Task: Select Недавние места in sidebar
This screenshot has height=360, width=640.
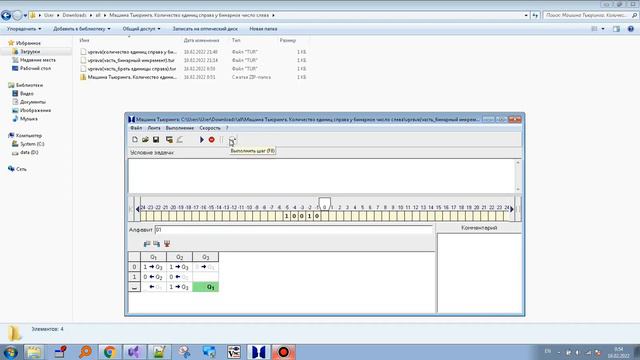Action: (x=38, y=60)
